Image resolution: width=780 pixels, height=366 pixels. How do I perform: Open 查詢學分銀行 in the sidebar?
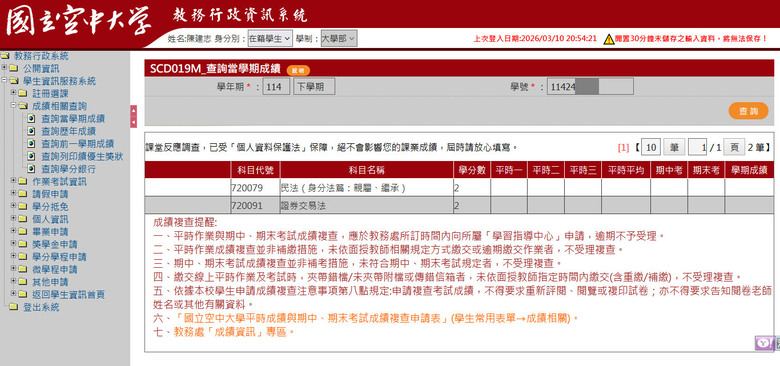(x=69, y=169)
